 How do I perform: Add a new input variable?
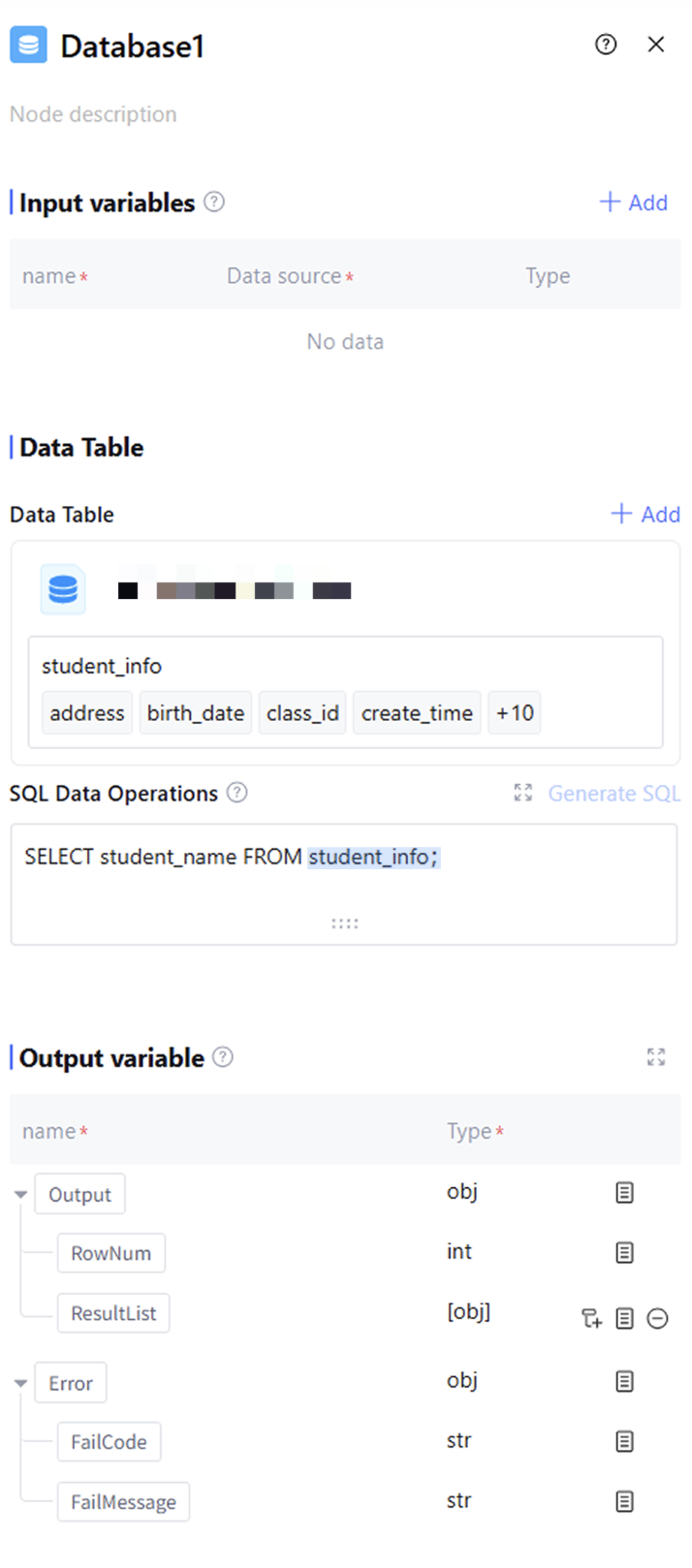click(634, 203)
